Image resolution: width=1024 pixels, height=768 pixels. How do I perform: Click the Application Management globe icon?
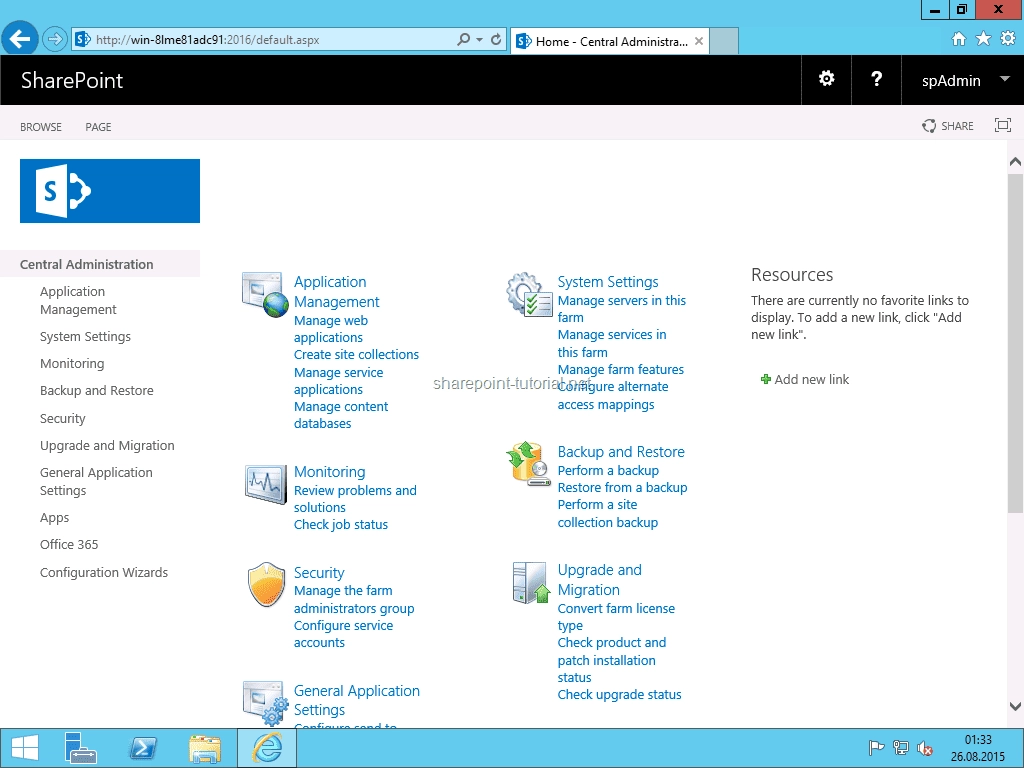pyautogui.click(x=264, y=294)
